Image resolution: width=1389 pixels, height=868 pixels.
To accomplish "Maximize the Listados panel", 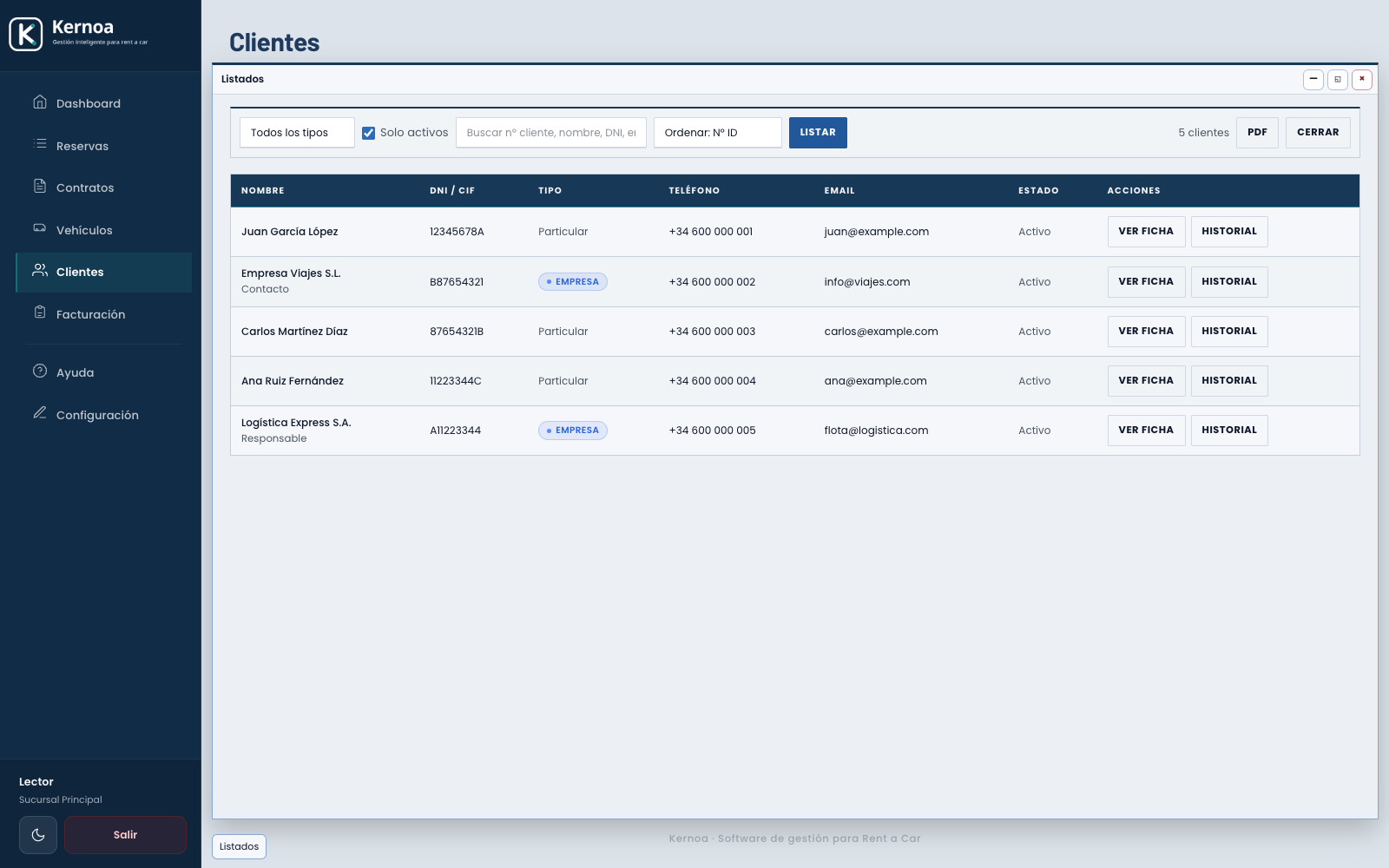I will coord(1338,79).
